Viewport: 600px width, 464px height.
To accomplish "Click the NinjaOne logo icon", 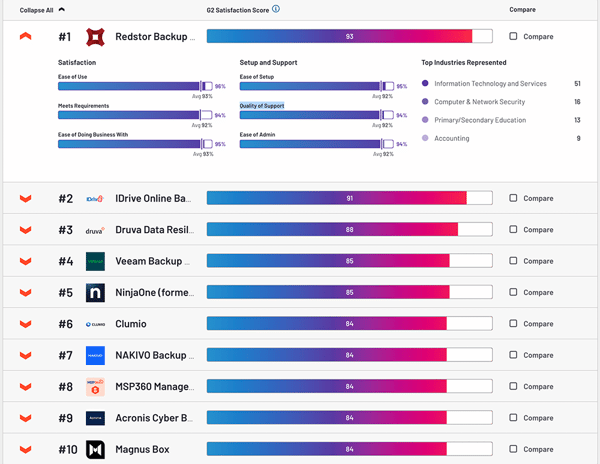I will [x=95, y=293].
